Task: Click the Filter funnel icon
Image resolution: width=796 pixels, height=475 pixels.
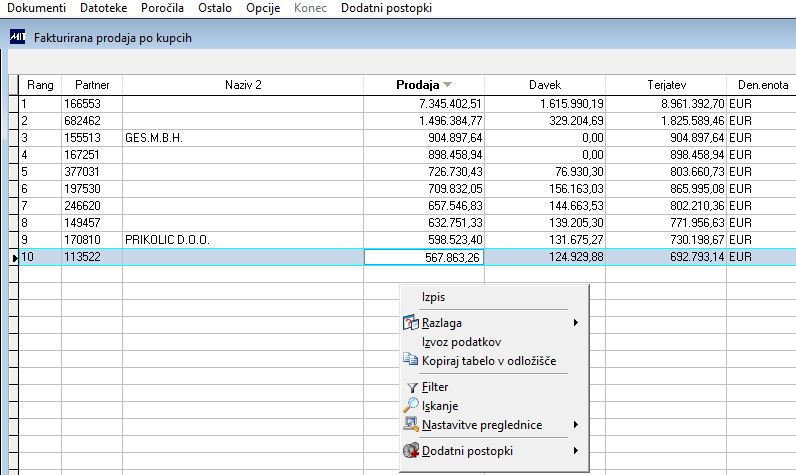Action: (412, 388)
